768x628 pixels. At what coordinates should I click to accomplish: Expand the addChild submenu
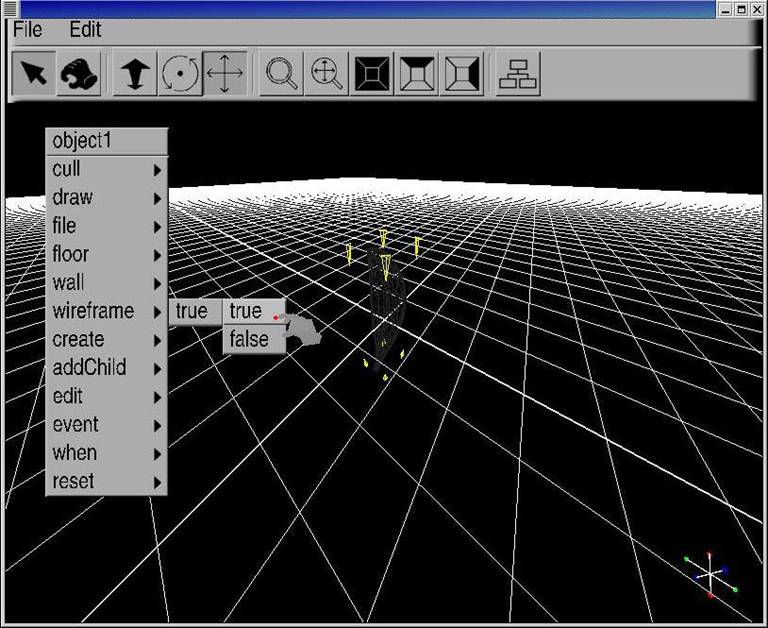pyautogui.click(x=107, y=368)
